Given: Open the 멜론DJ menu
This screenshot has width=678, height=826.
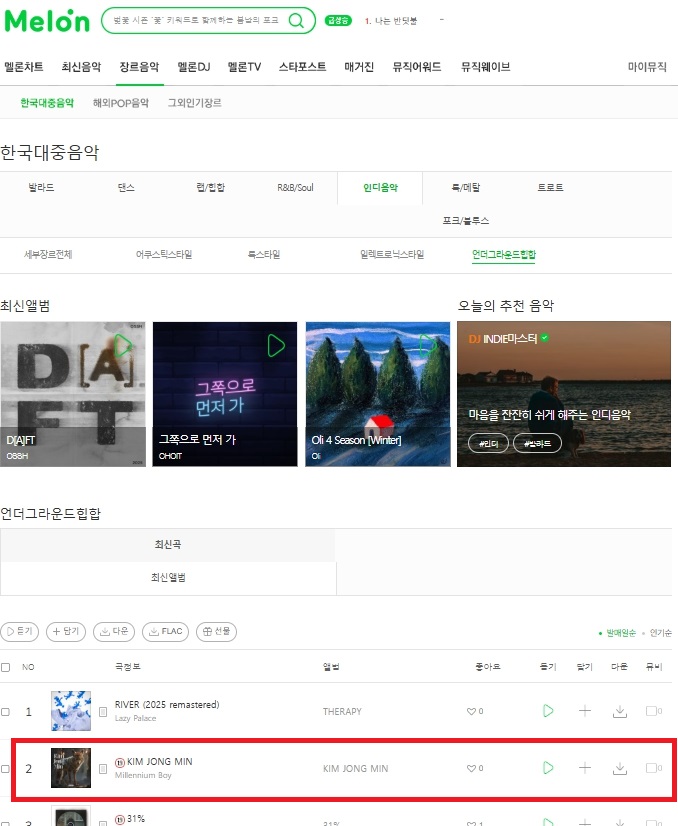Looking at the screenshot, I should pyautogui.click(x=194, y=67).
